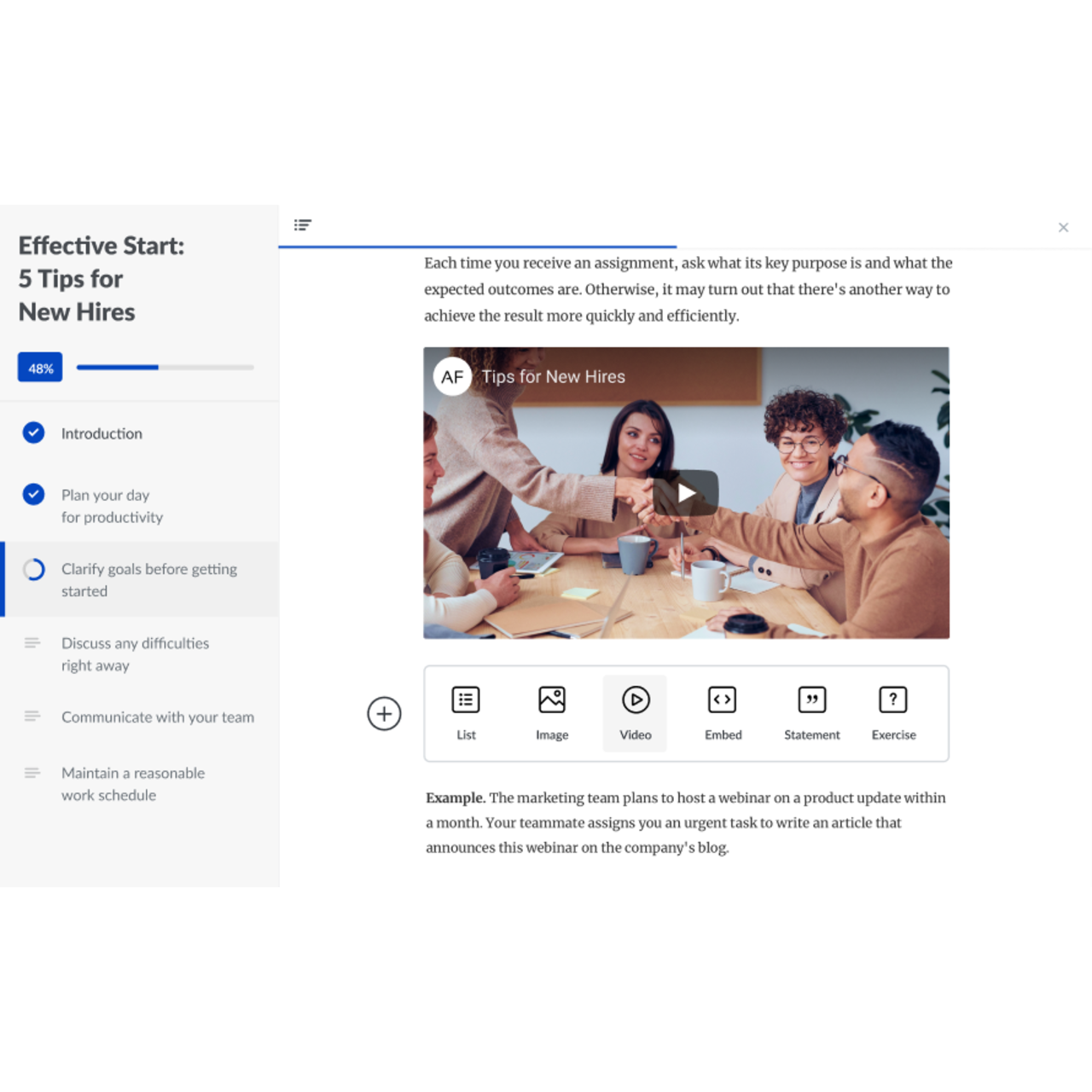Viewport: 1092px width, 1092px height.
Task: Insert a List block
Action: pos(466,712)
